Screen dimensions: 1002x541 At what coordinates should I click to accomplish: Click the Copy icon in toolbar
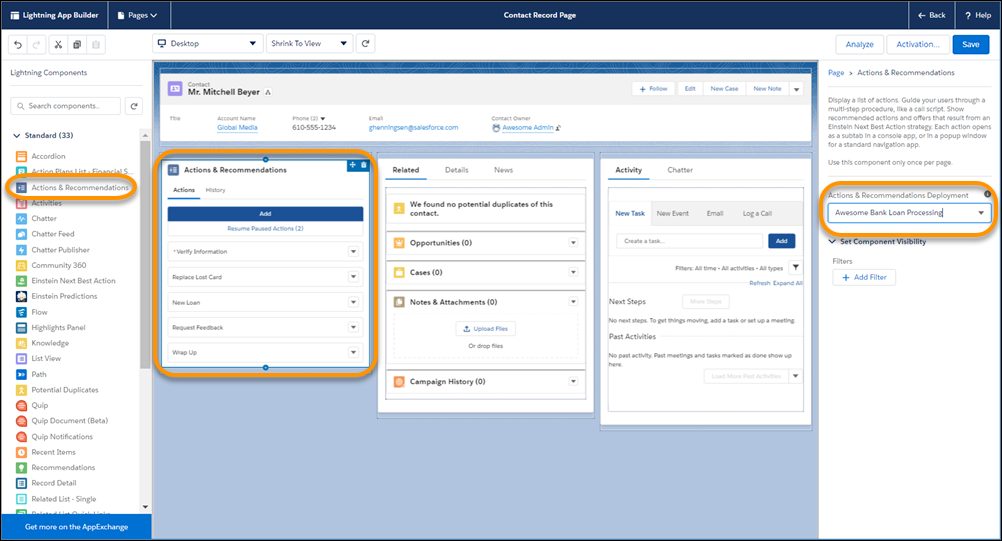77,44
